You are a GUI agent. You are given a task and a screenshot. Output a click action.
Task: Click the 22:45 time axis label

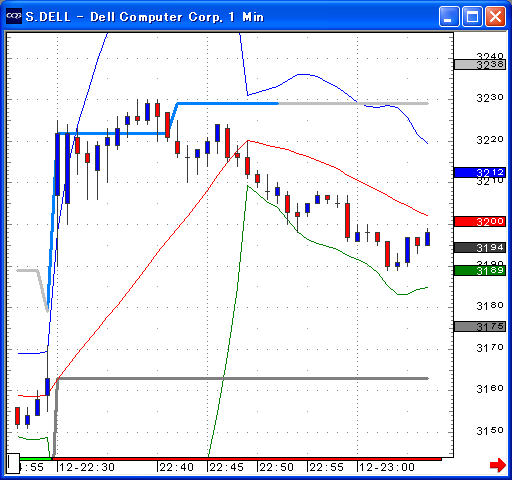(226, 467)
